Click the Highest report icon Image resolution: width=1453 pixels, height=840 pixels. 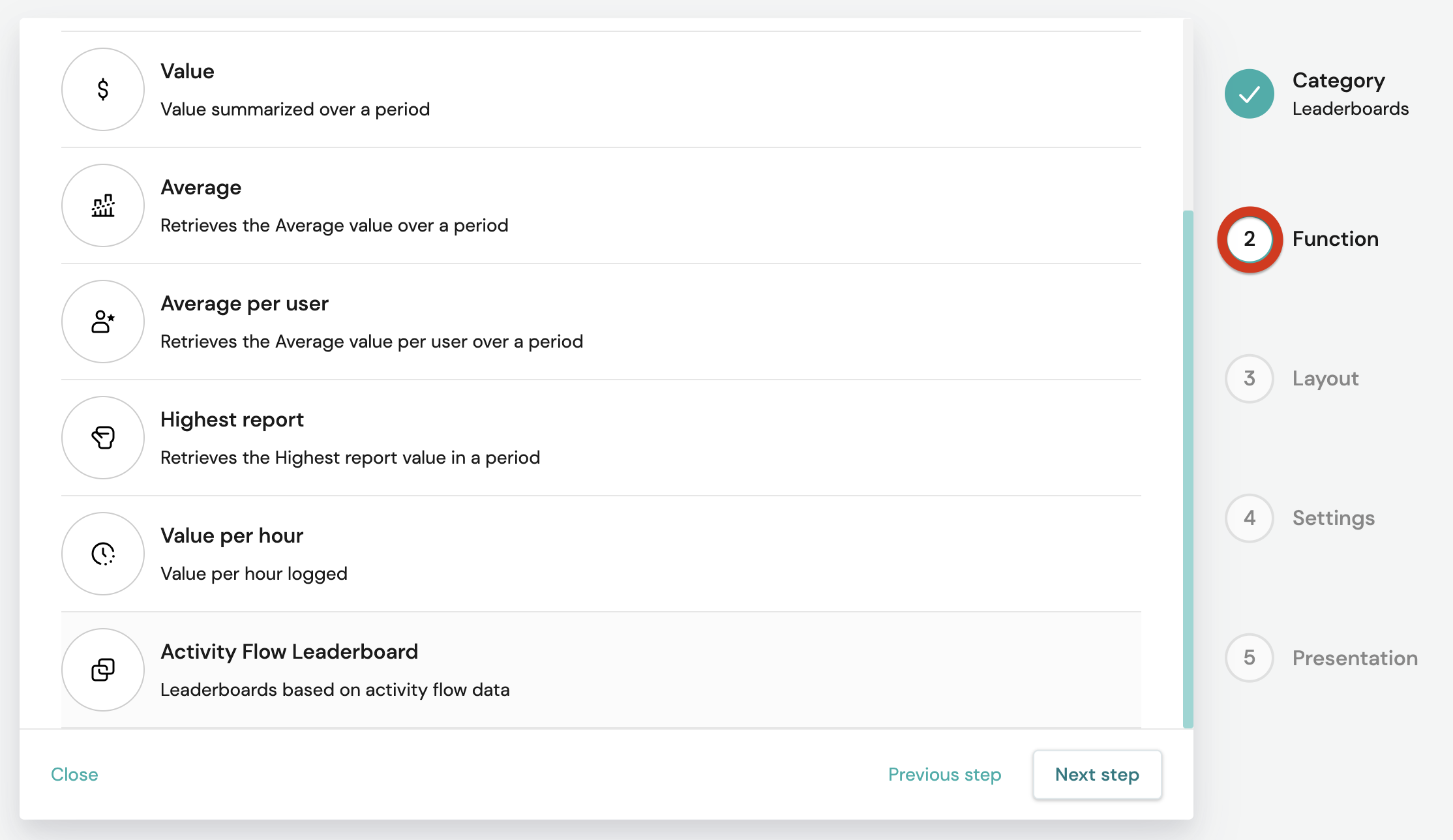[x=103, y=438]
